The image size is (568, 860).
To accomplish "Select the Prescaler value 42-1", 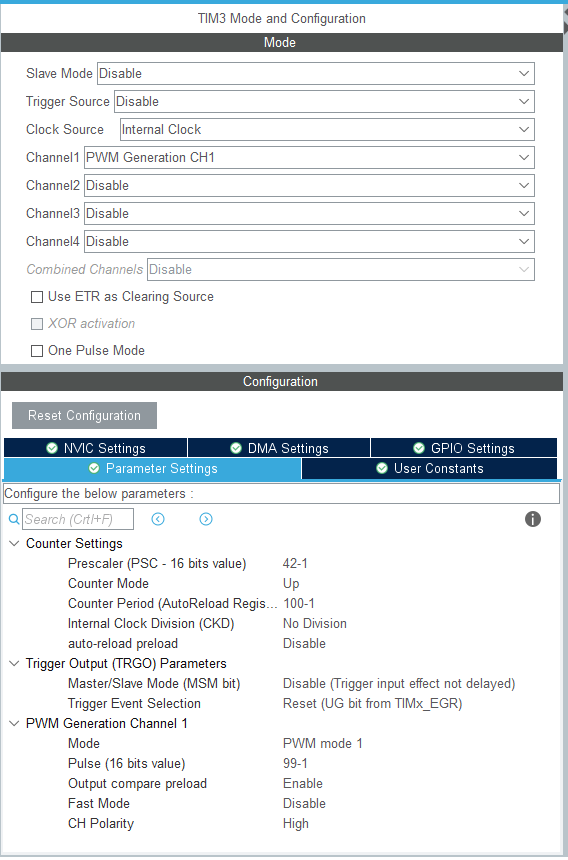I will (x=295, y=564).
